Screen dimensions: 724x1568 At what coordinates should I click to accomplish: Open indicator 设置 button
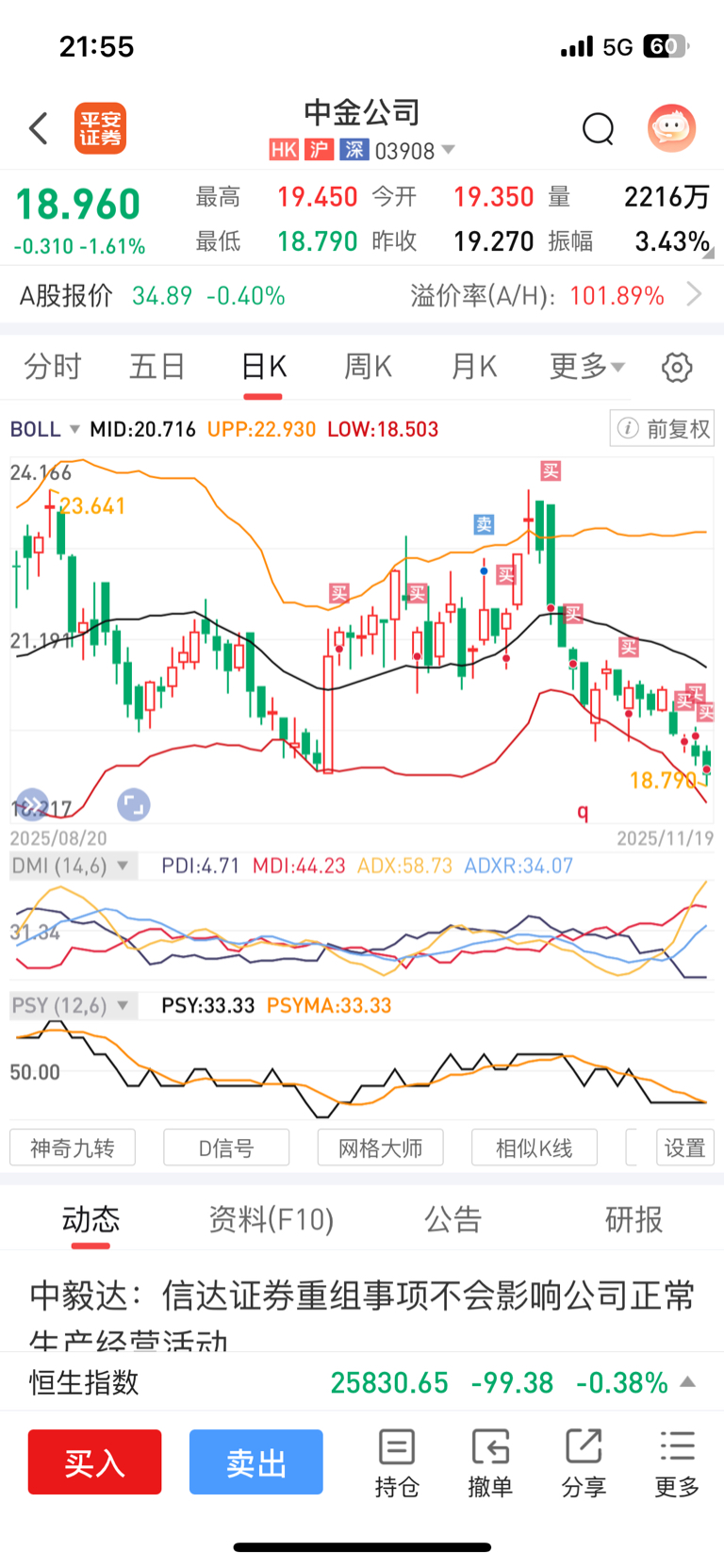[685, 1147]
